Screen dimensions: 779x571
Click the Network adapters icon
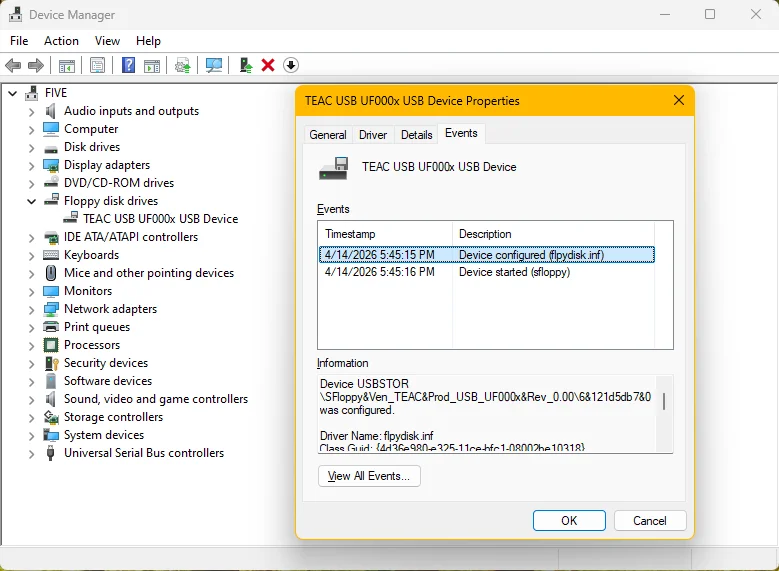pos(51,309)
